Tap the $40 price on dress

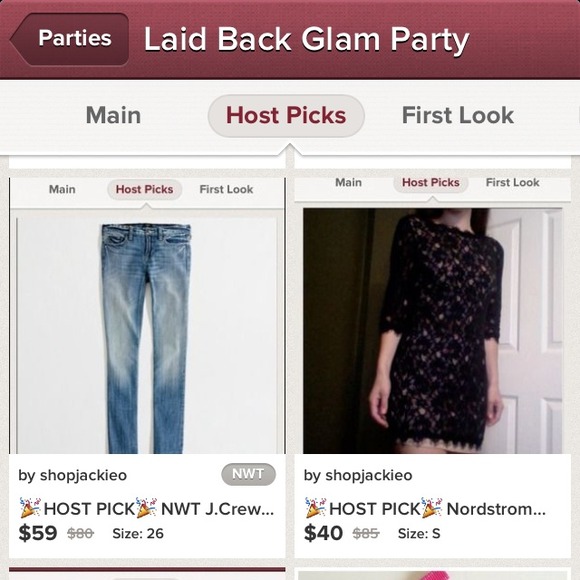click(323, 533)
